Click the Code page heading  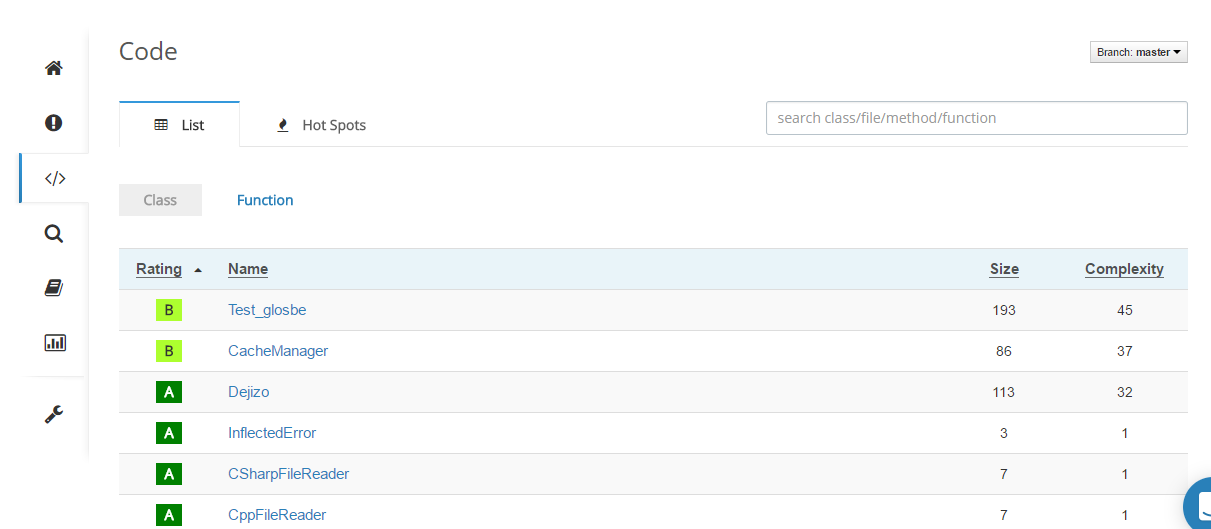click(148, 51)
